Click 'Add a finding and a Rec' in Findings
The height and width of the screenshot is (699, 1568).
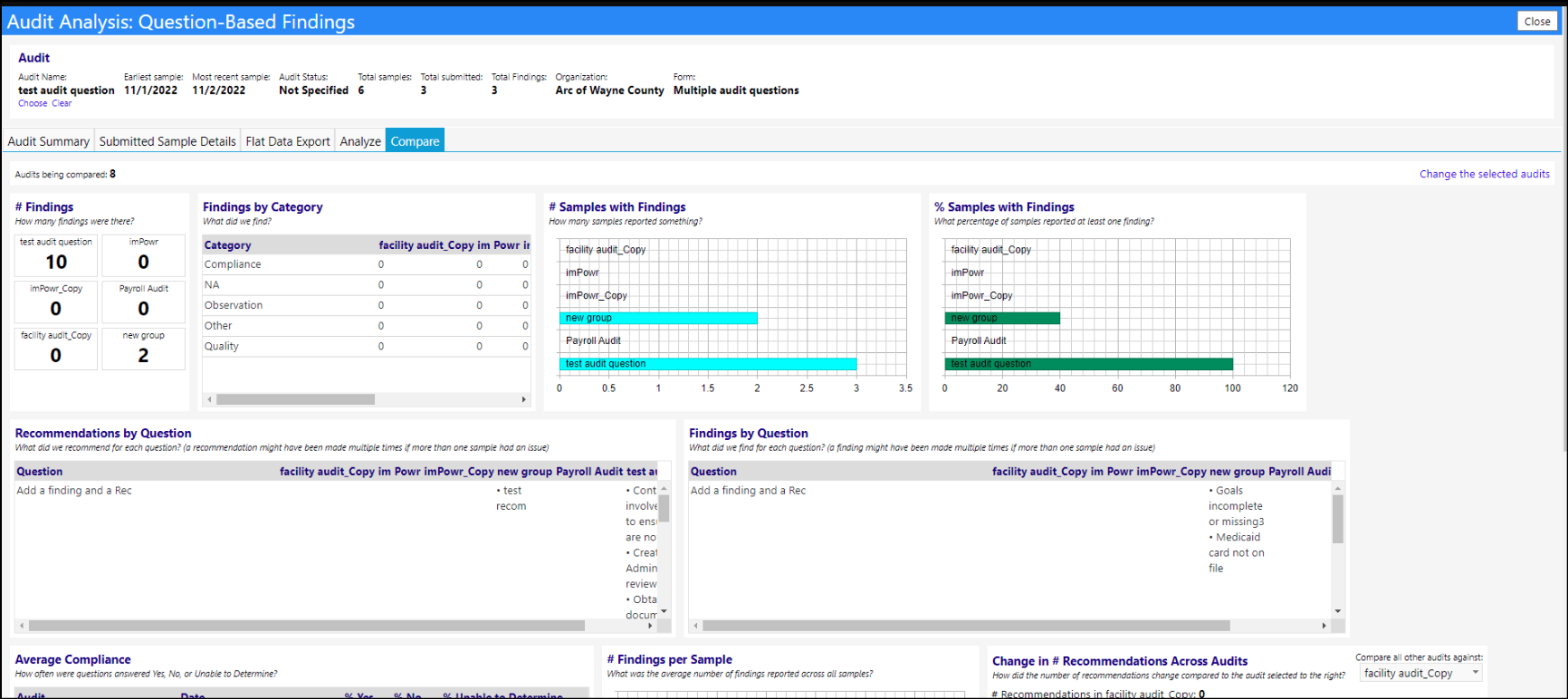pos(748,491)
